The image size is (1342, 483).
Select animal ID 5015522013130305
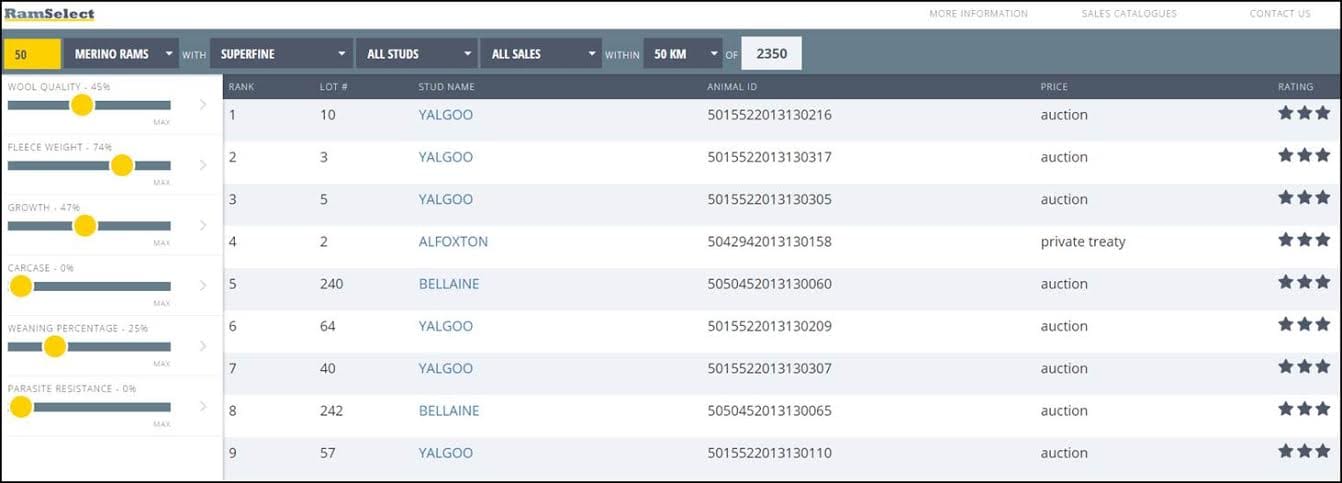coord(769,199)
